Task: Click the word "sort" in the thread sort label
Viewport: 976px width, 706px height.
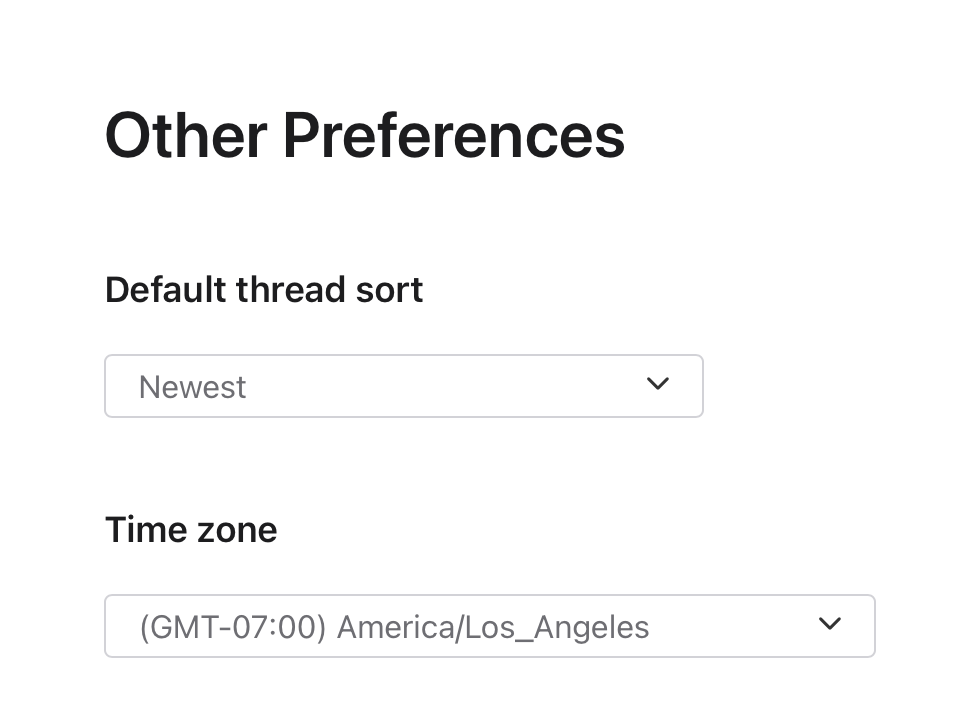Action: tap(390, 290)
